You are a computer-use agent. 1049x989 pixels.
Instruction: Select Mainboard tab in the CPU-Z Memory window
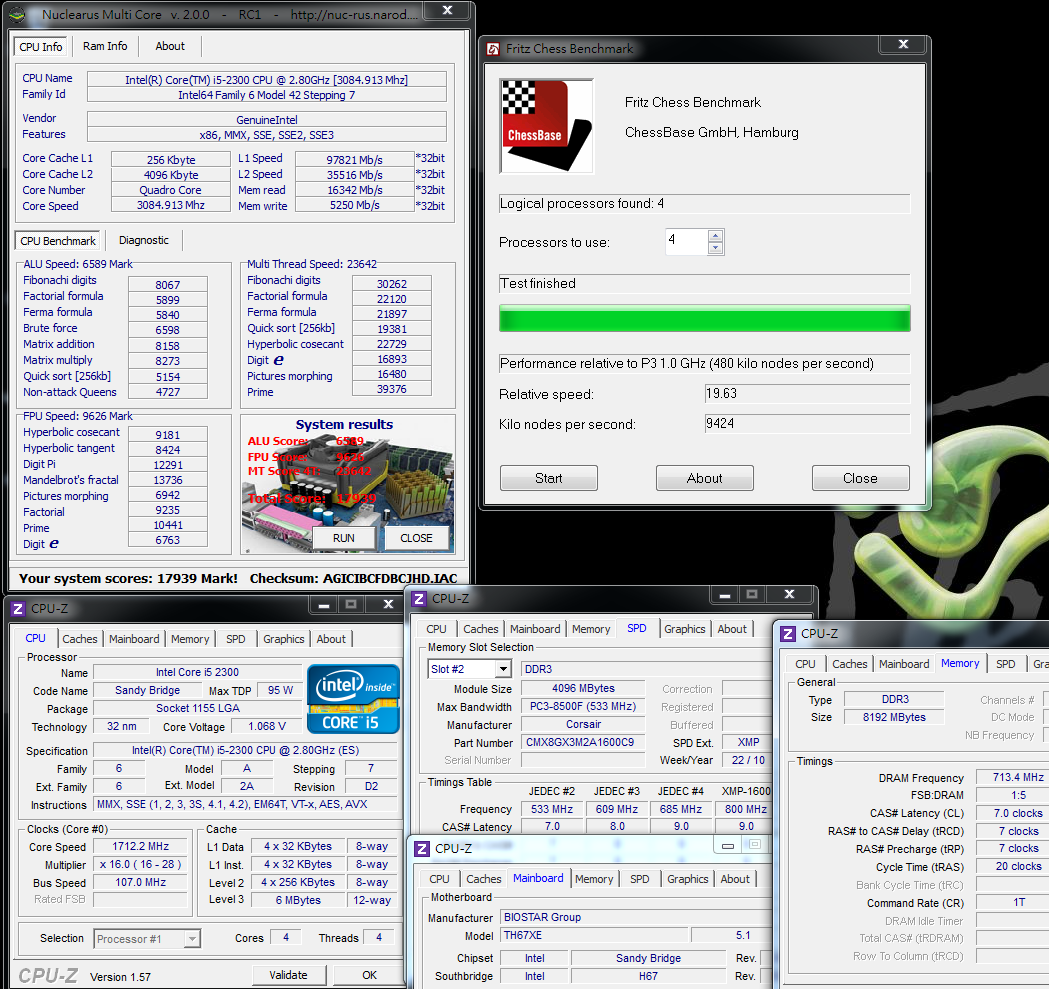(x=904, y=664)
